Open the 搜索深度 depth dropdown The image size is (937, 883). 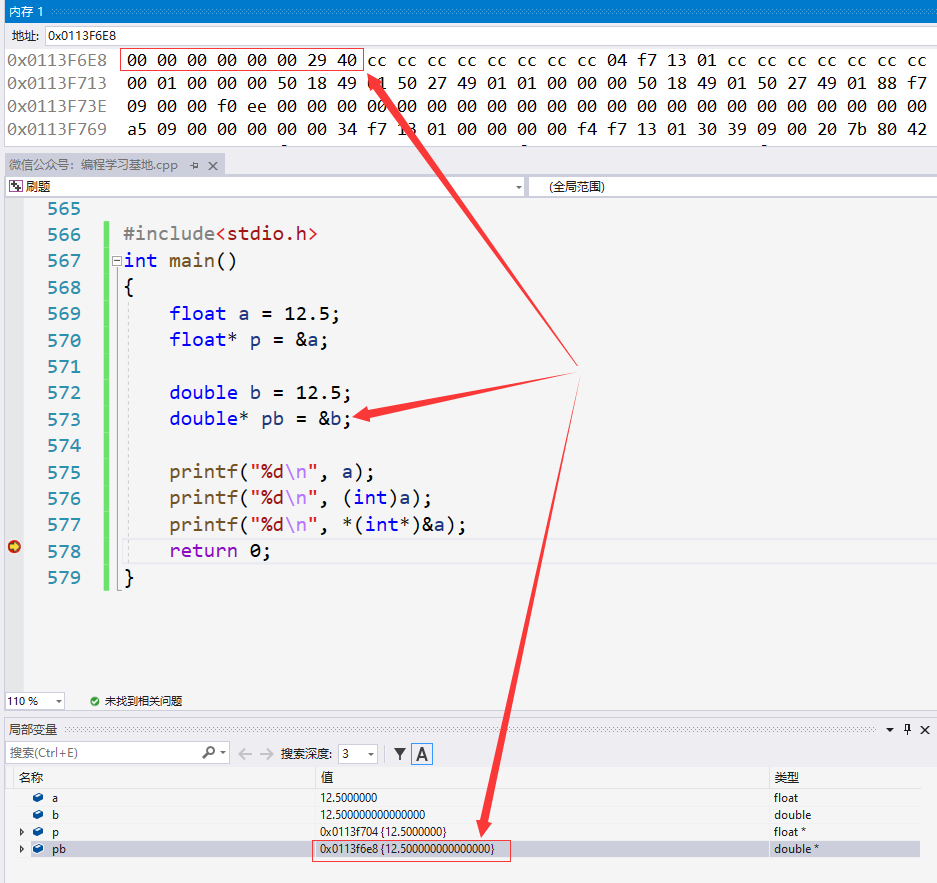point(371,754)
